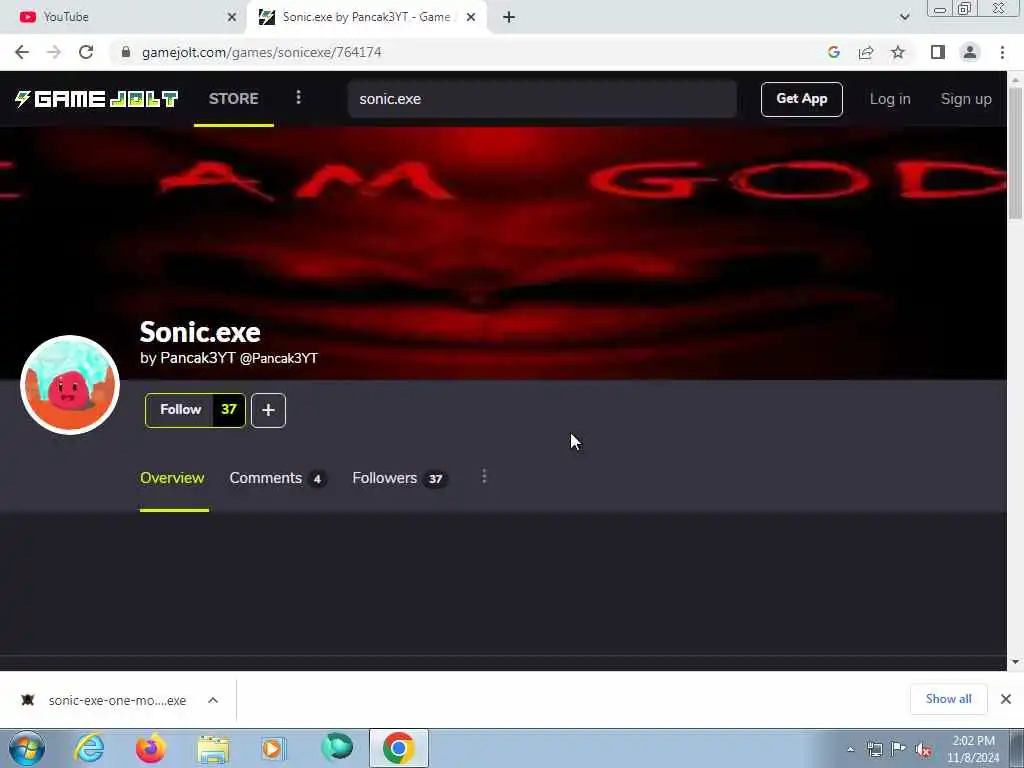The width and height of the screenshot is (1024, 768).
Task: Open the clock showing 2:02 PM
Action: (x=973, y=749)
